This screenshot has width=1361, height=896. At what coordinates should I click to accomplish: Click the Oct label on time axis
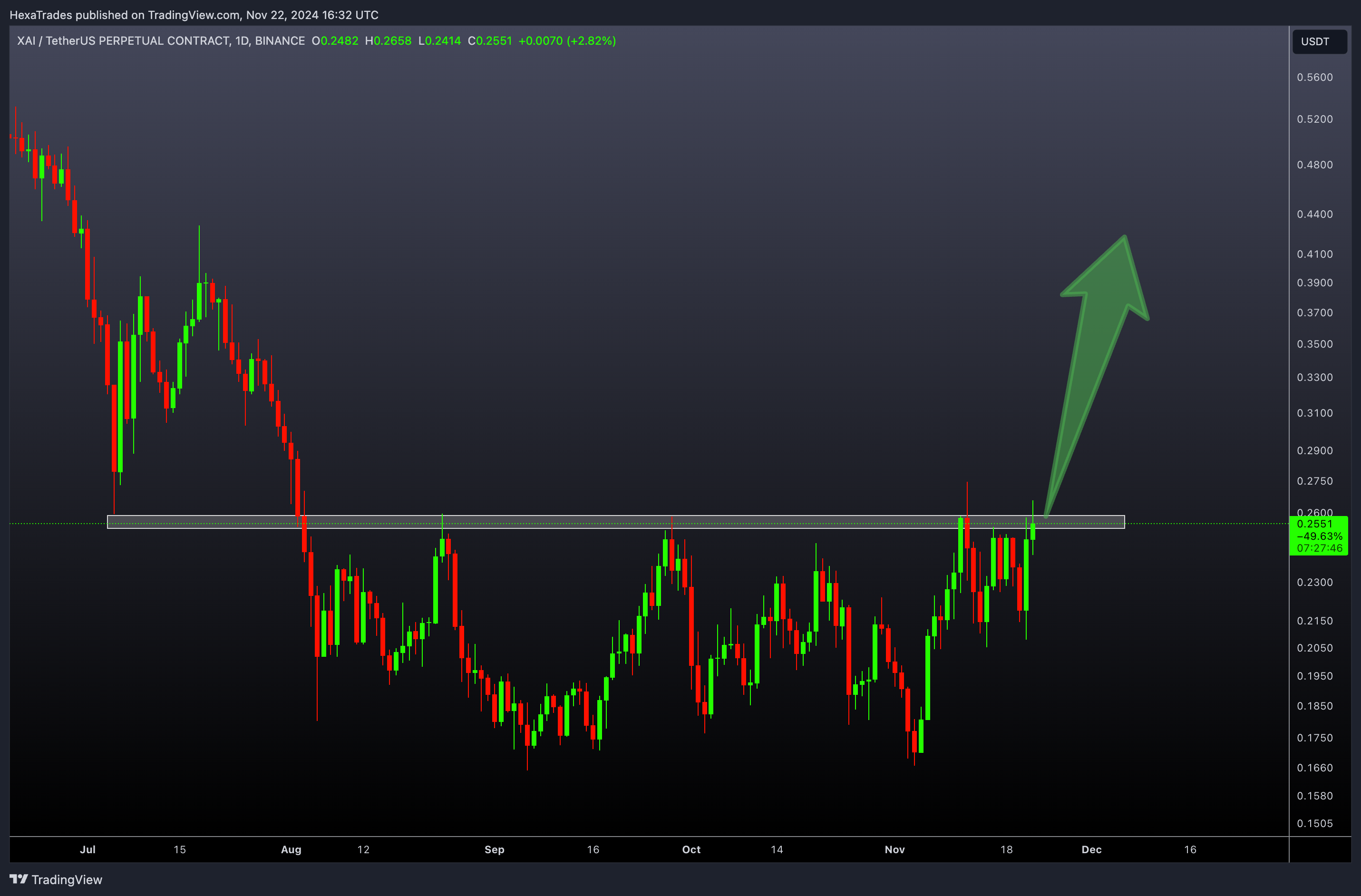click(691, 850)
